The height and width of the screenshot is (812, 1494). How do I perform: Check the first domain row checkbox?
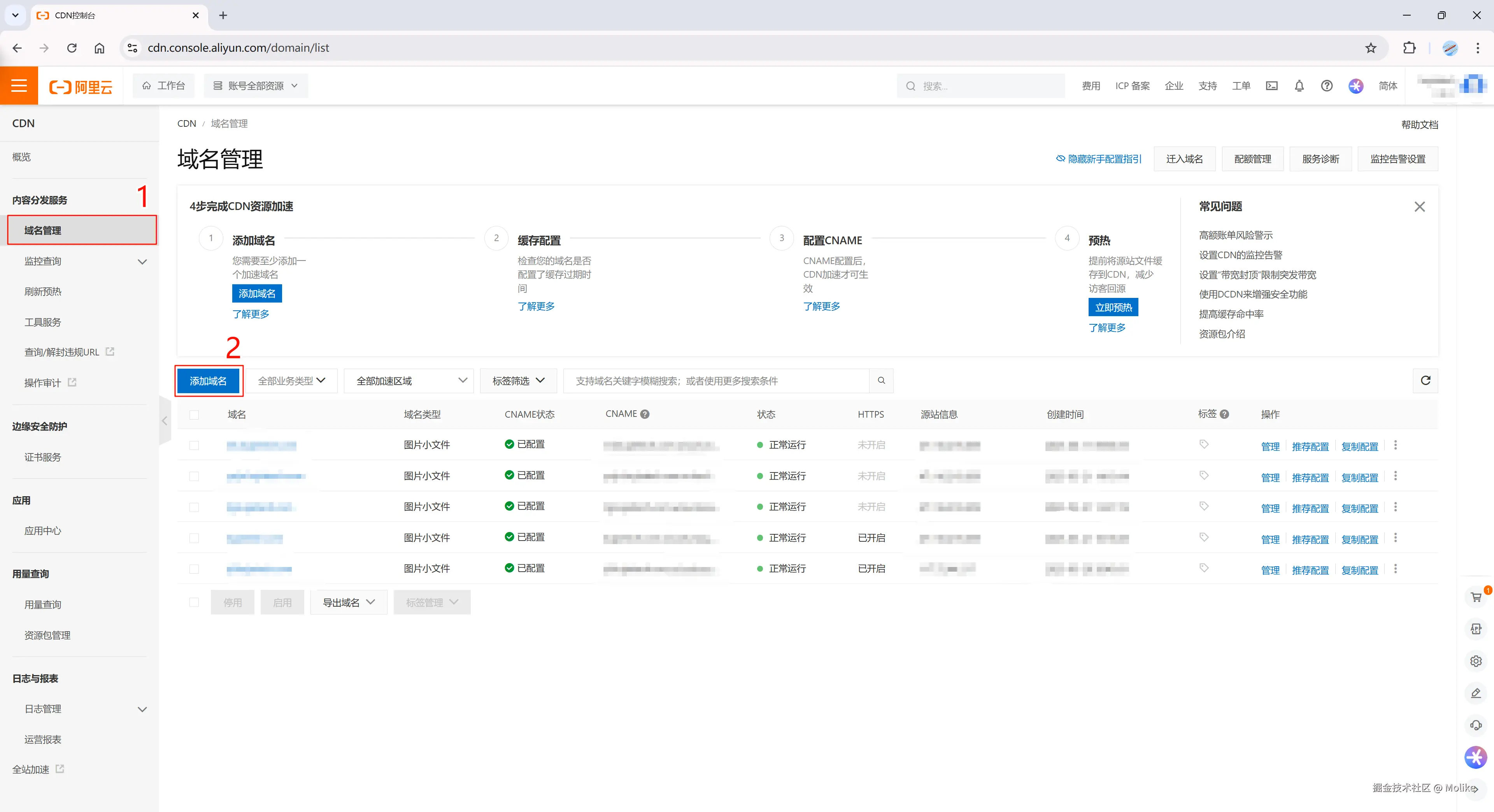coord(194,446)
